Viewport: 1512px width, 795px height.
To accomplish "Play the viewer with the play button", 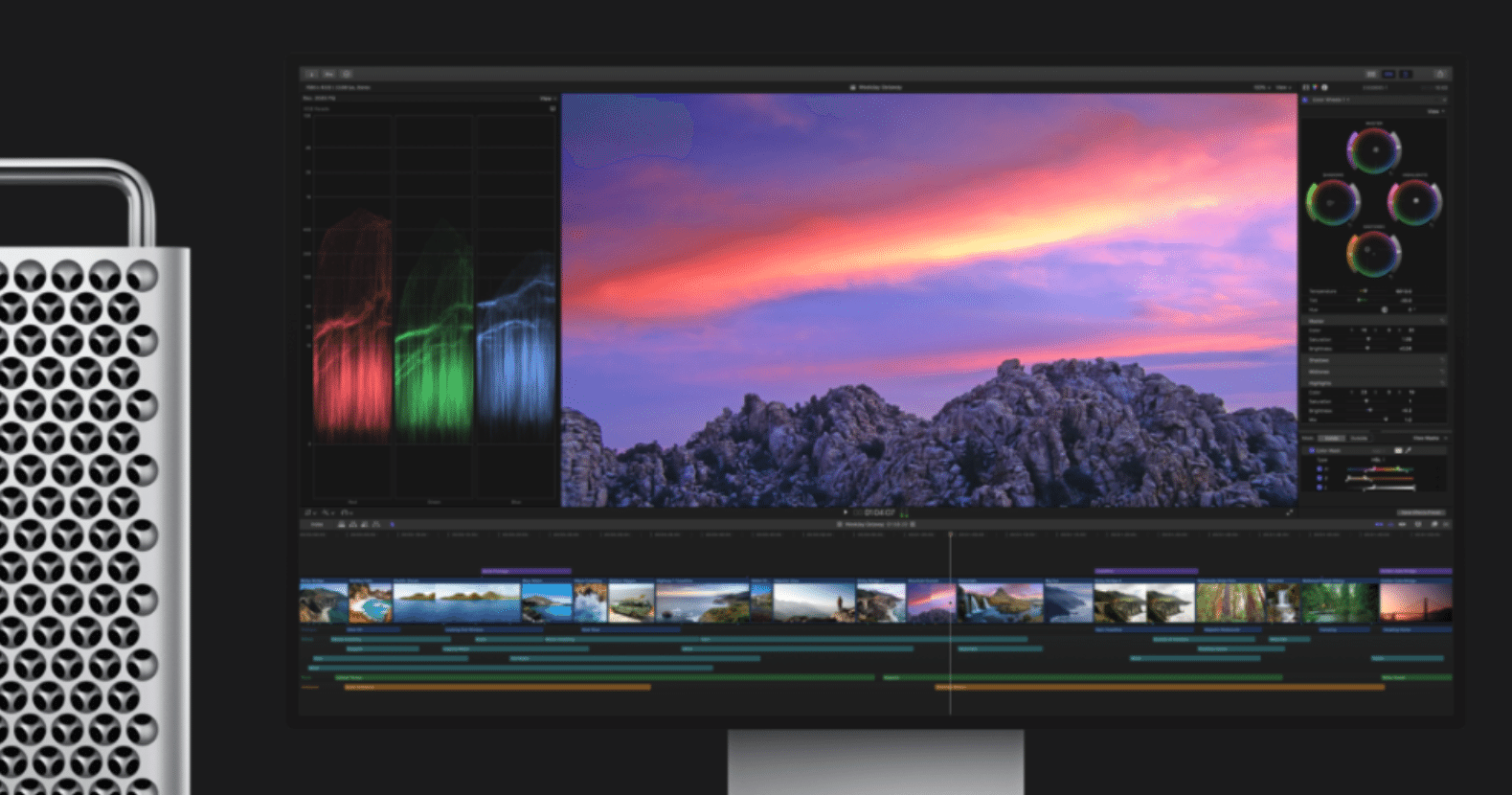I will pyautogui.click(x=845, y=512).
